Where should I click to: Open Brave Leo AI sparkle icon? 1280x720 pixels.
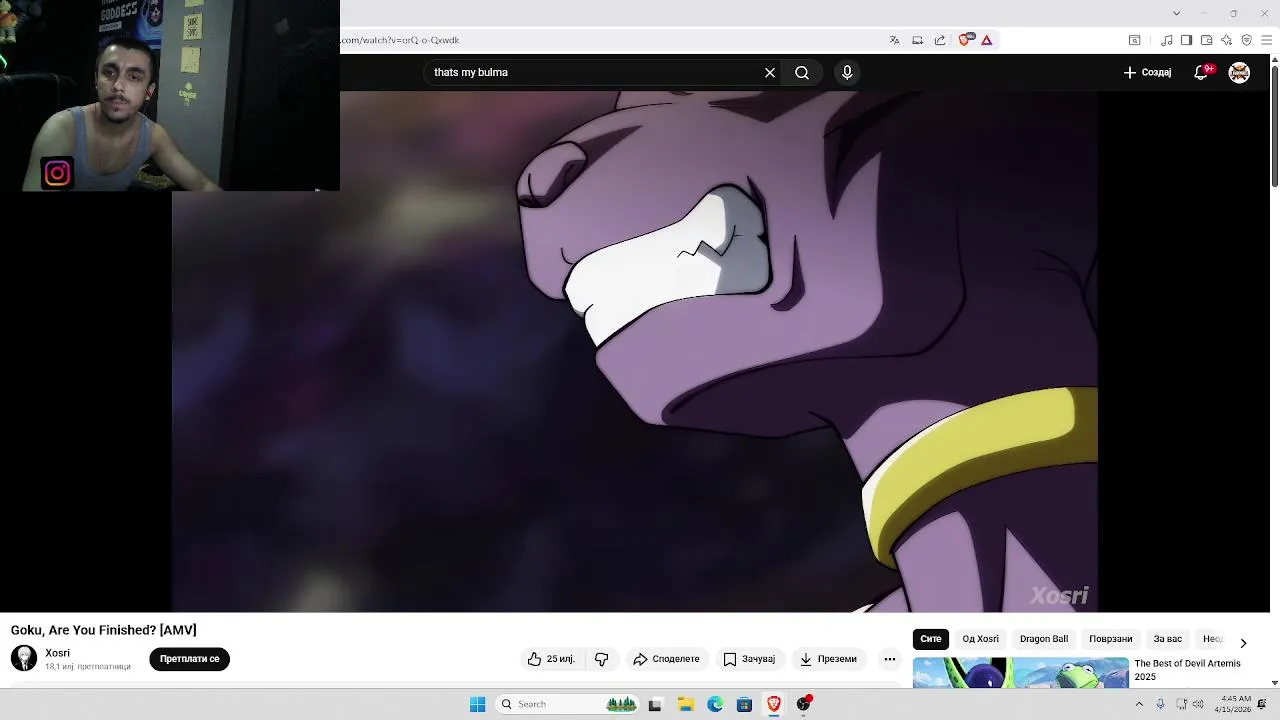click(x=1226, y=40)
